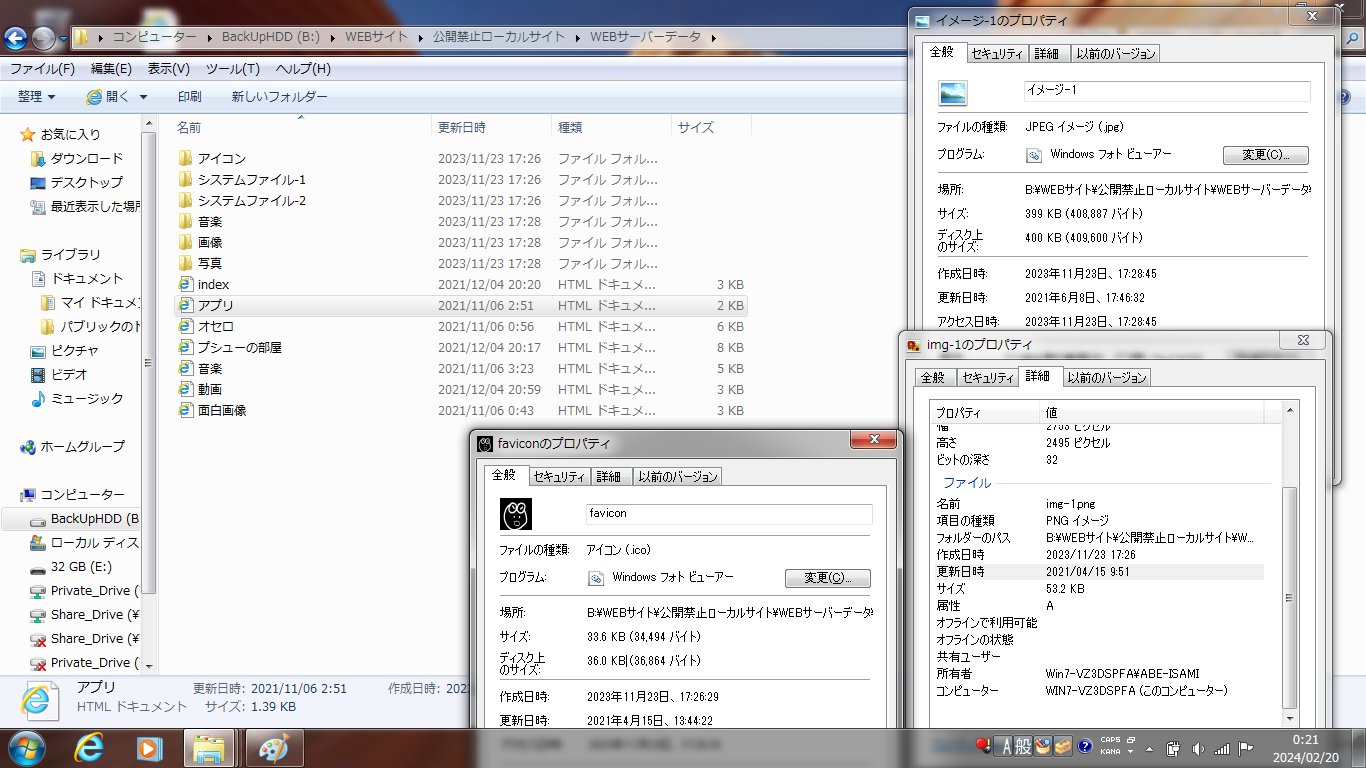Screen dimensions: 1366x768
Task: Click the Windows Start button
Action: click(27, 746)
